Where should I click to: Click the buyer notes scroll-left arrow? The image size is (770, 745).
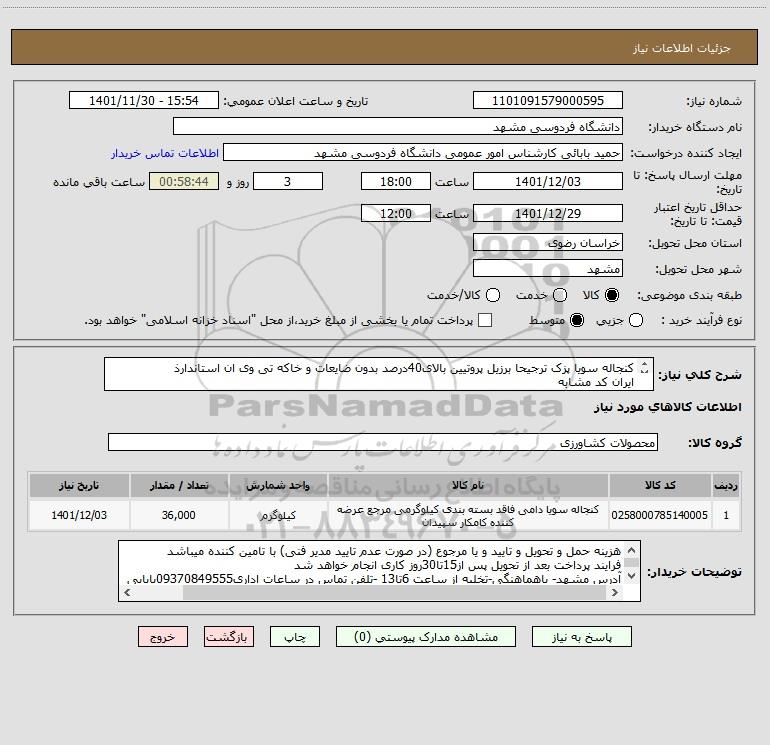pyautogui.click(x=128, y=593)
